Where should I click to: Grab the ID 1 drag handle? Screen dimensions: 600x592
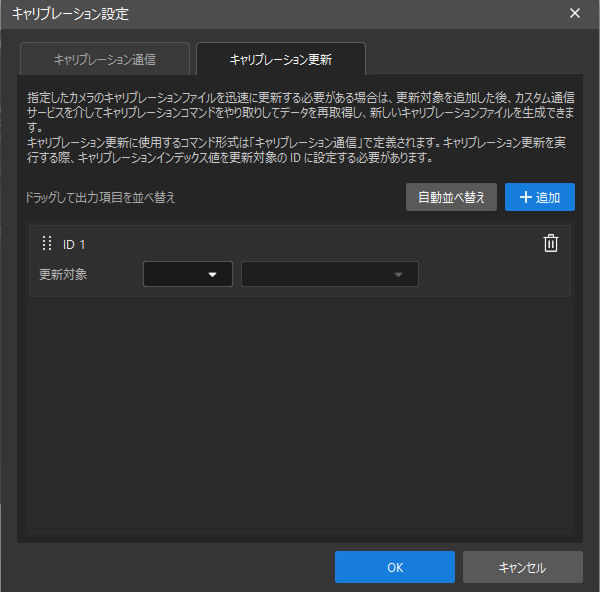pyautogui.click(x=47, y=243)
